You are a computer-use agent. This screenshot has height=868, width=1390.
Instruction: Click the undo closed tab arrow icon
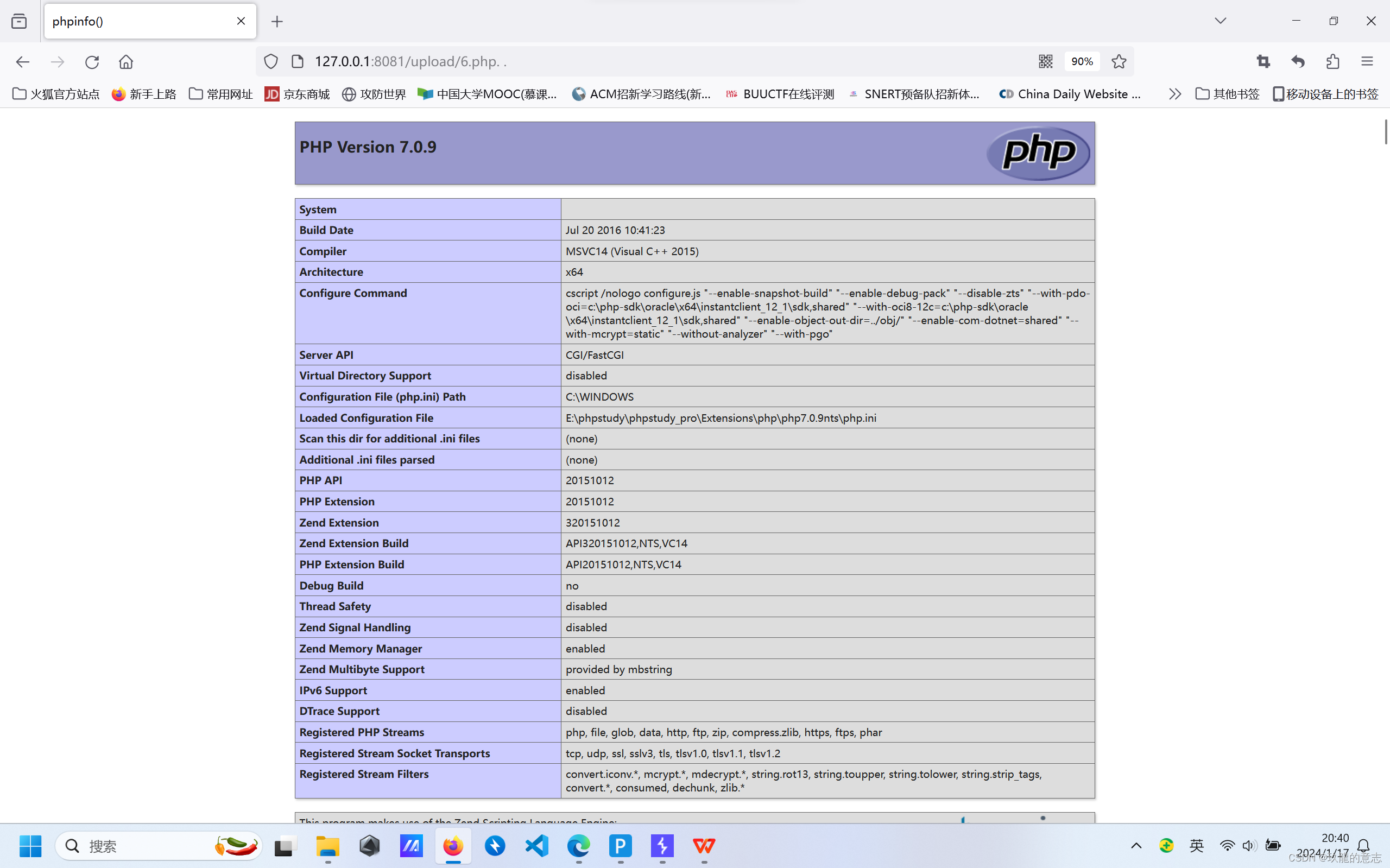point(1298,61)
